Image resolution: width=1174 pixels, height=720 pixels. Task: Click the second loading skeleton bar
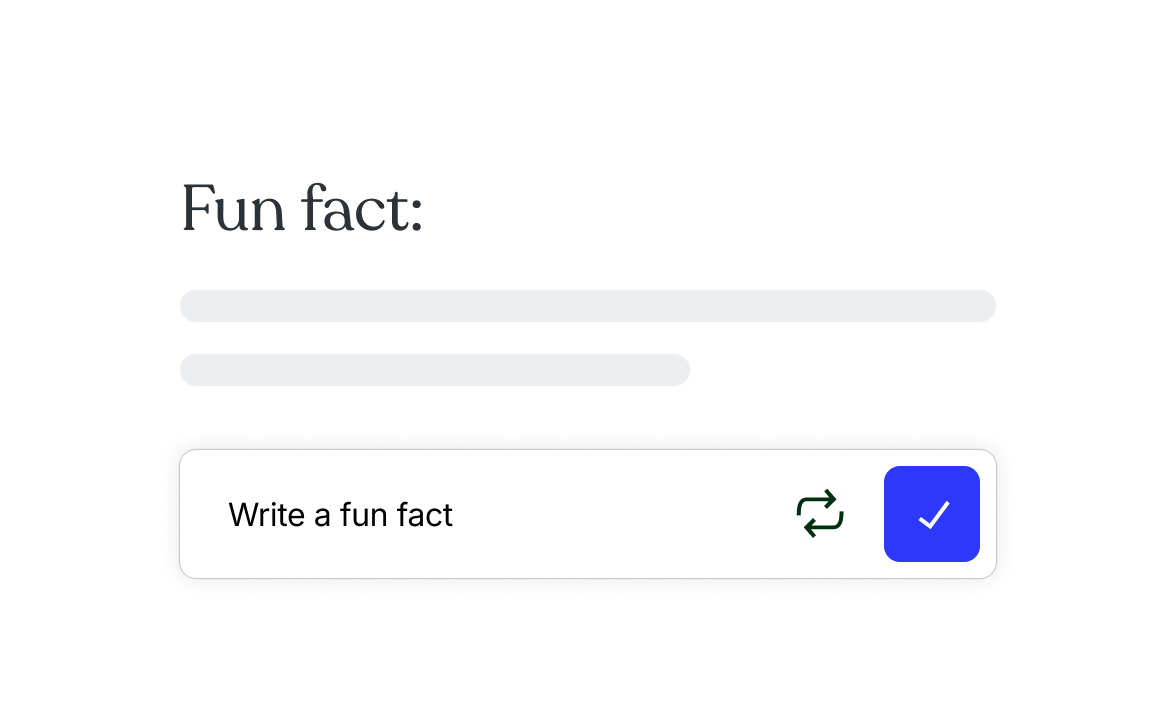[x=434, y=370]
